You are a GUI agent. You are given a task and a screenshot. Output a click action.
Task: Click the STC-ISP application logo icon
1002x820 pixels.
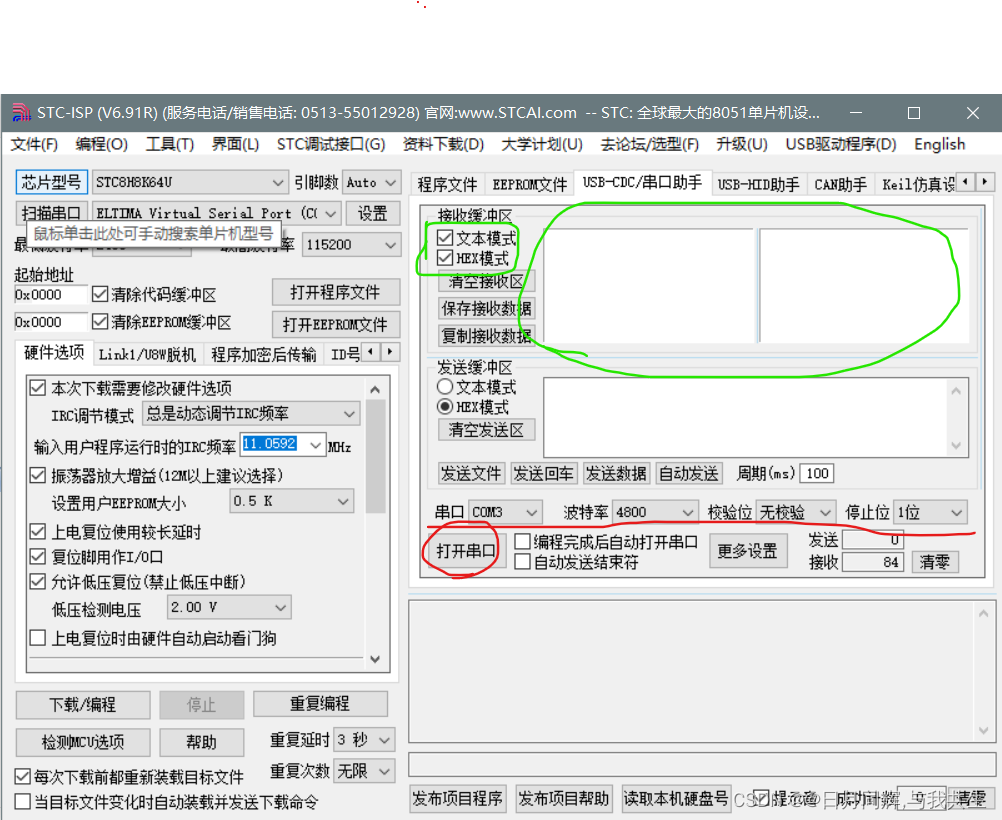click(x=21, y=112)
